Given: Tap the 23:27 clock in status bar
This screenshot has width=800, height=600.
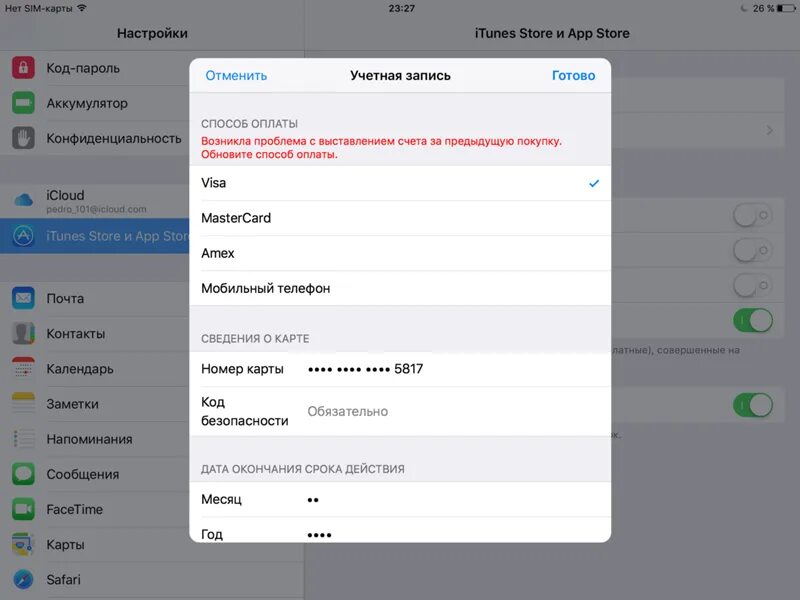Looking at the screenshot, I should click(x=402, y=8).
